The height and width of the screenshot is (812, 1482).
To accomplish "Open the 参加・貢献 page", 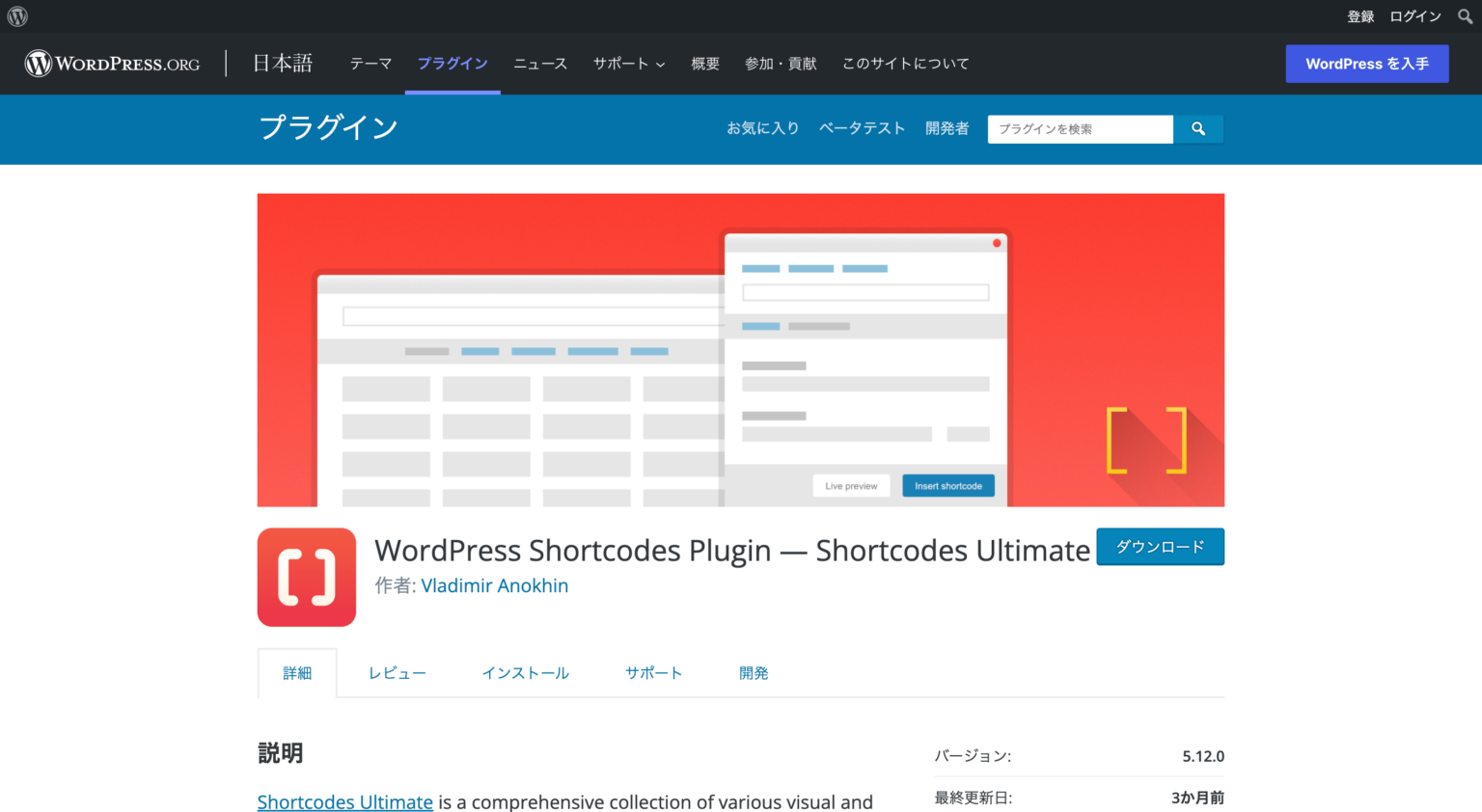I will click(781, 64).
